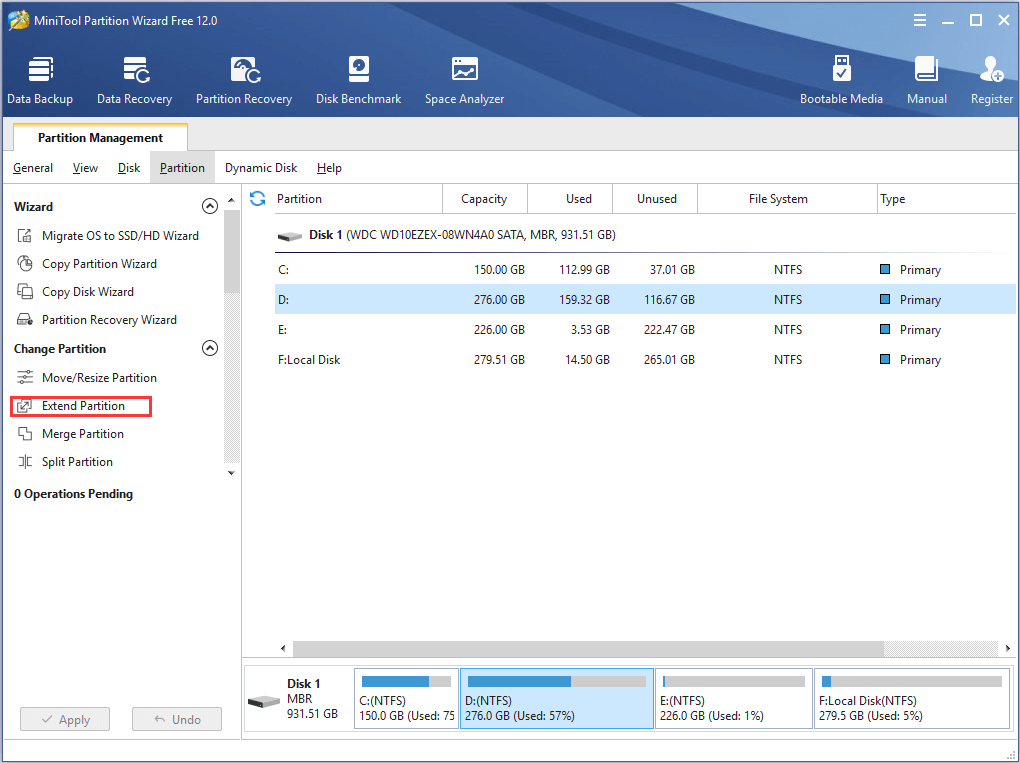Click the F:Local Disk usage bar in disk map
The width and height of the screenshot is (1020, 763).
coord(912,682)
